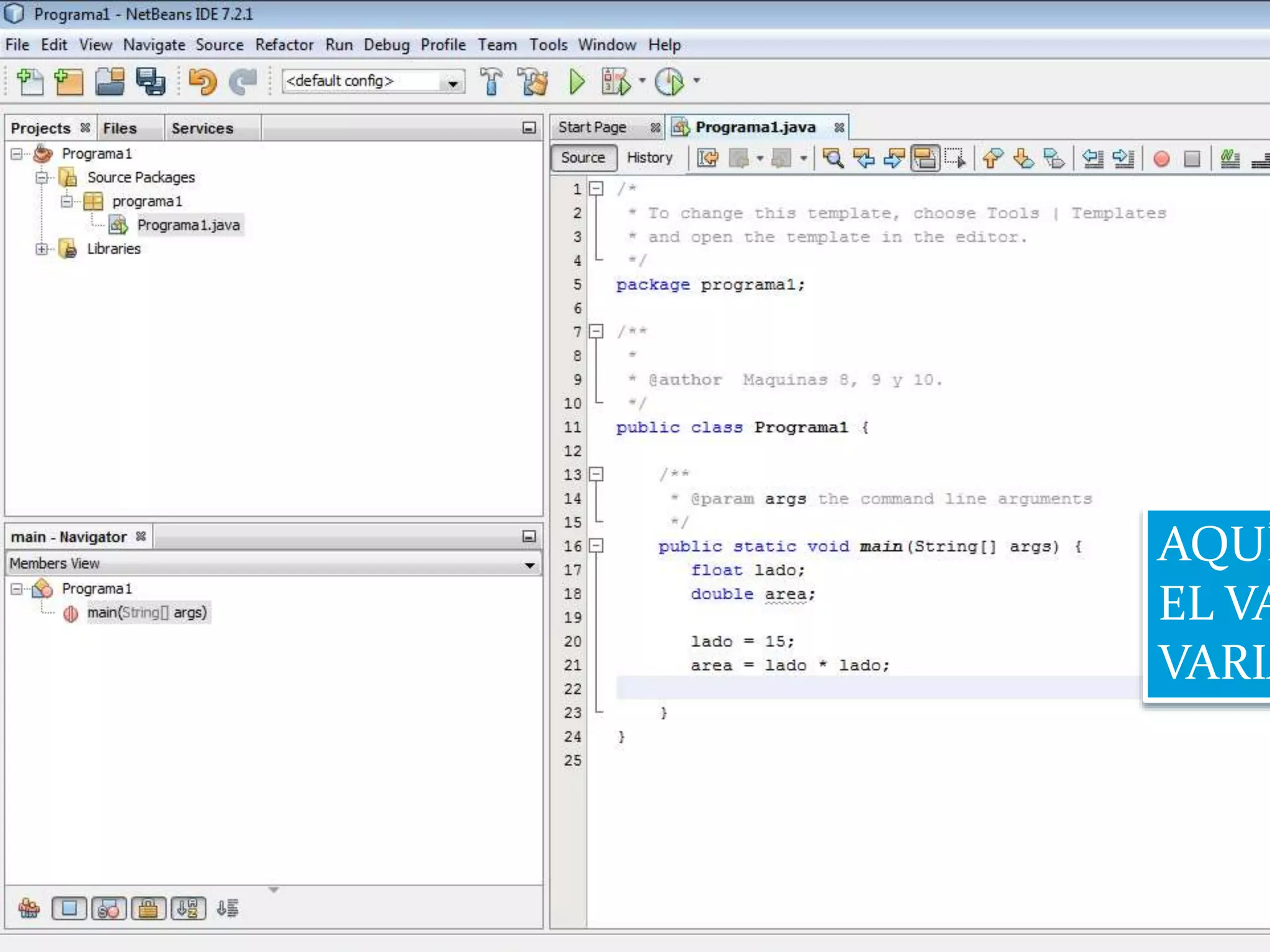Viewport: 1270px width, 952px height.
Task: Click the New Project toolbar icon
Action: 69,81
